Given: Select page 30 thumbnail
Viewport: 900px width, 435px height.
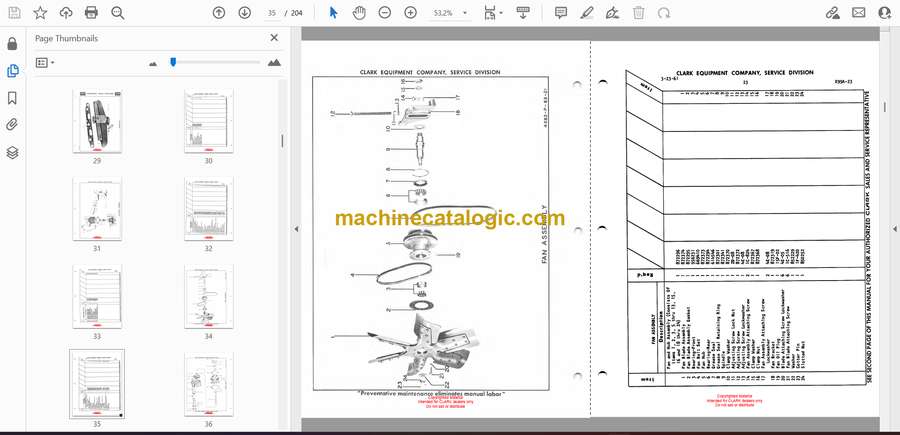Looking at the screenshot, I should tap(208, 121).
